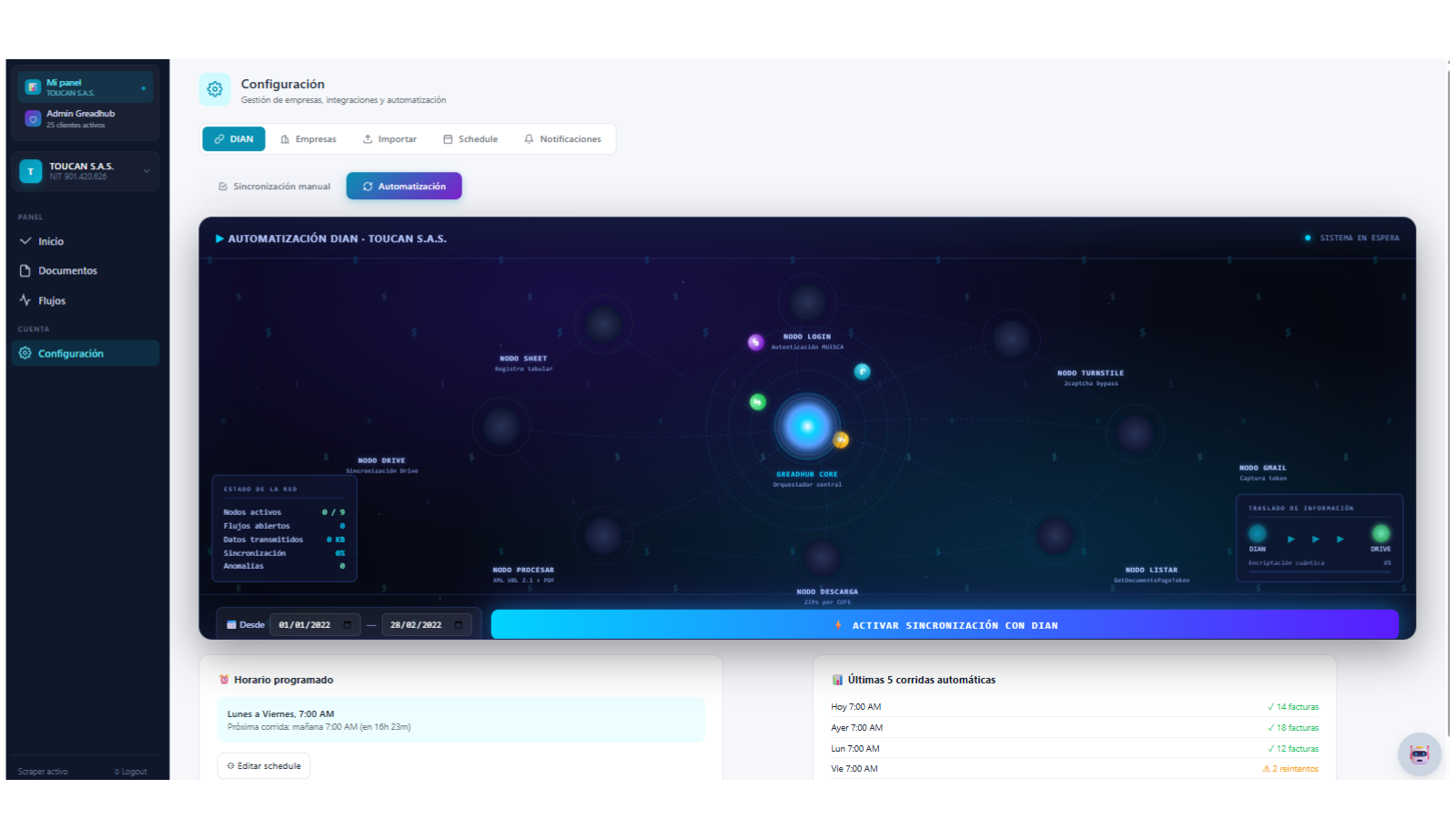
Task: Click the 2 reintentos warning for Vie
Action: pyautogui.click(x=1290, y=769)
